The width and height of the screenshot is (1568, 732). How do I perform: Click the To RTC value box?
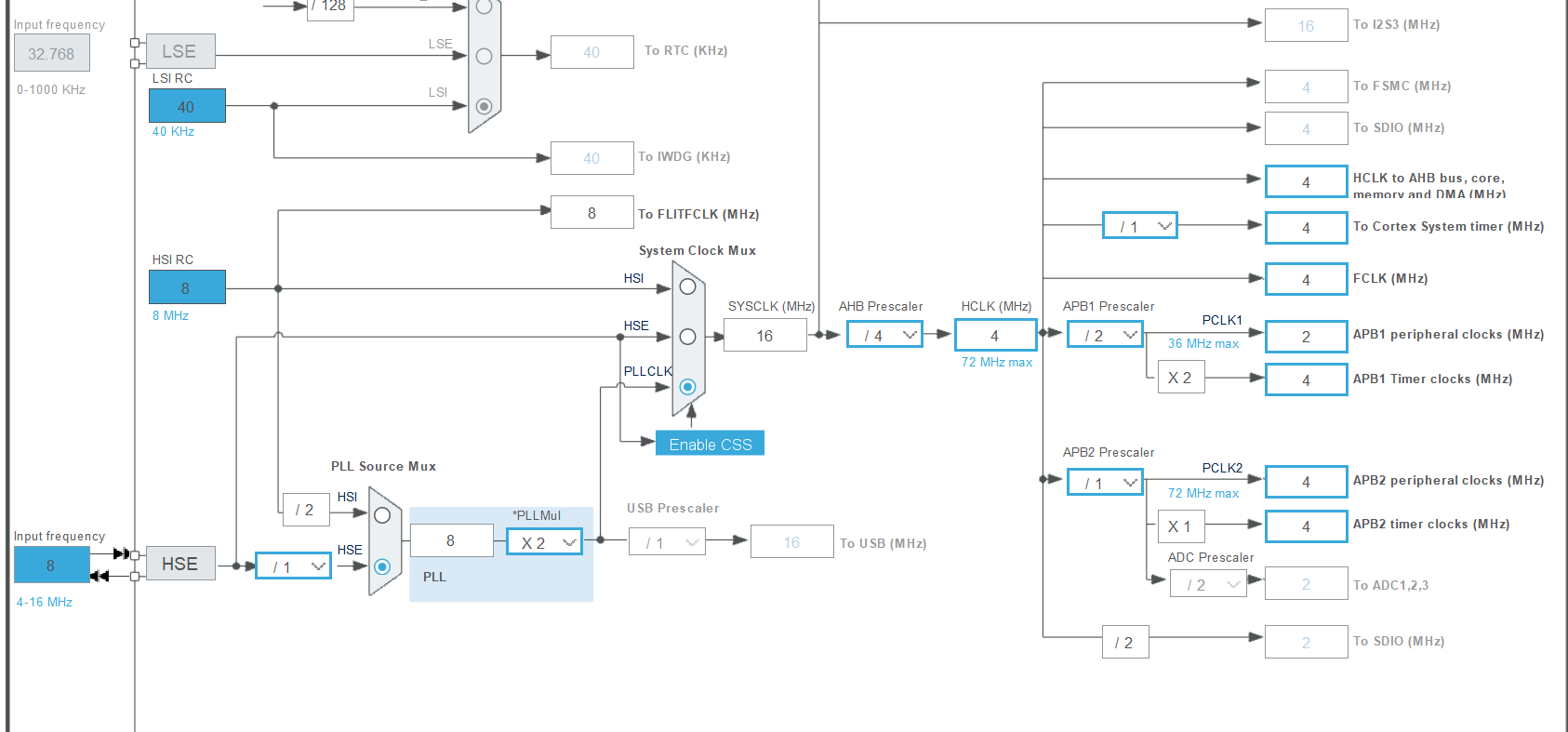591,52
